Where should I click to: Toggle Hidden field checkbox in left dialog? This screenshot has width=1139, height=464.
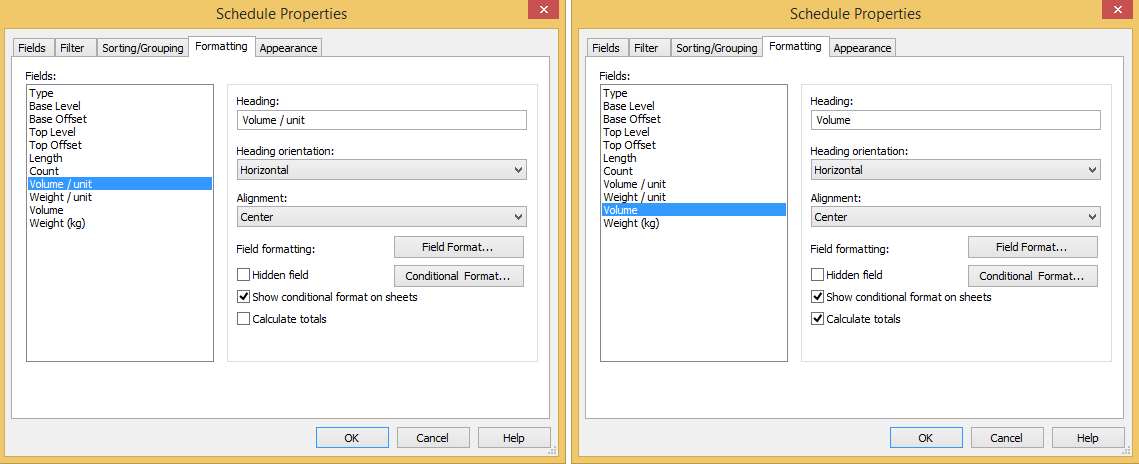pos(244,275)
